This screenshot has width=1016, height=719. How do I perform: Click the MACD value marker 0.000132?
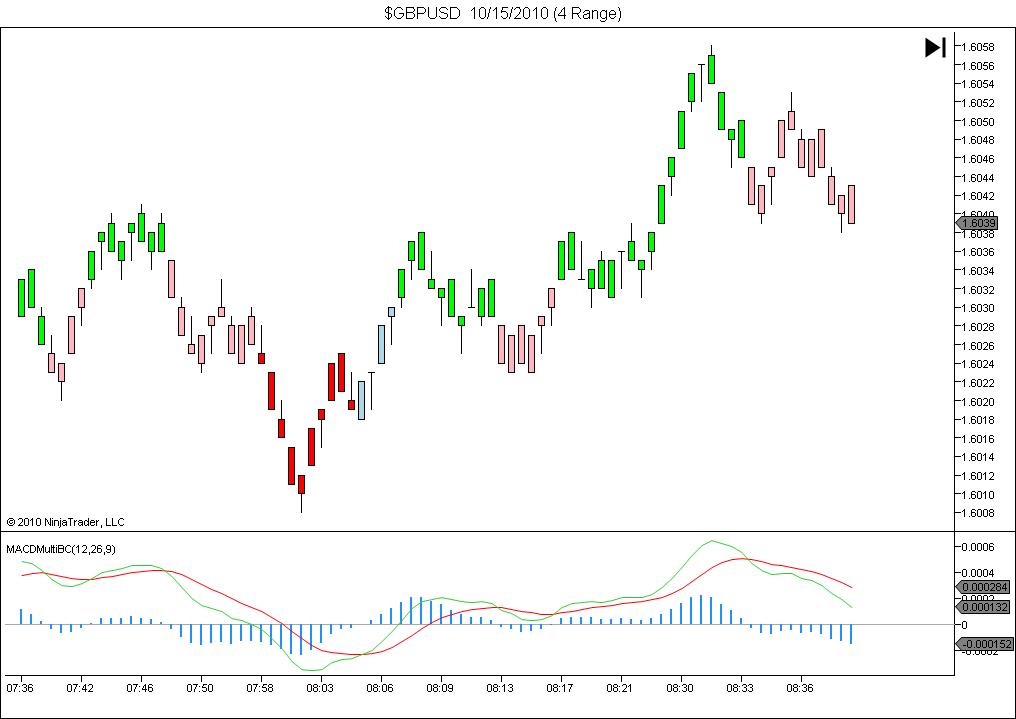984,607
